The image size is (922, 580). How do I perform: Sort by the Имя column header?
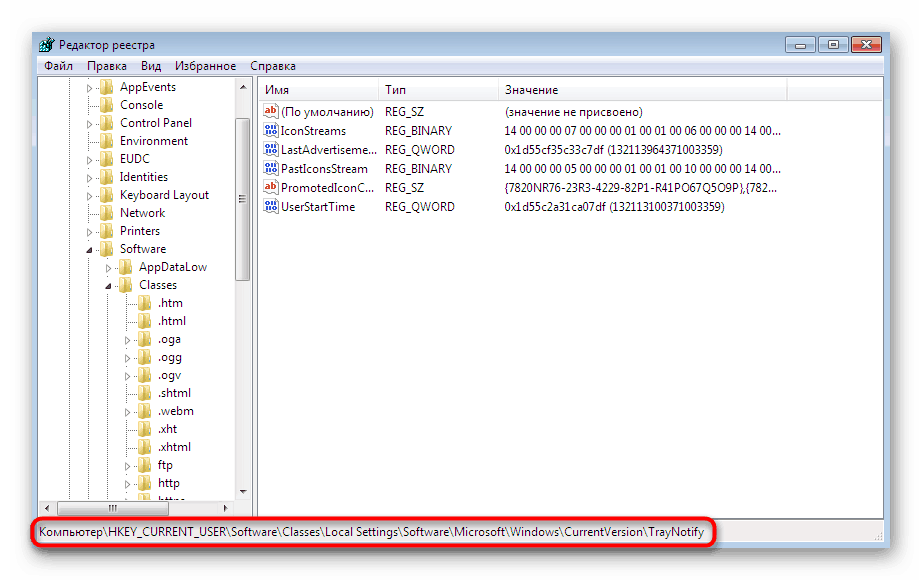pos(318,89)
